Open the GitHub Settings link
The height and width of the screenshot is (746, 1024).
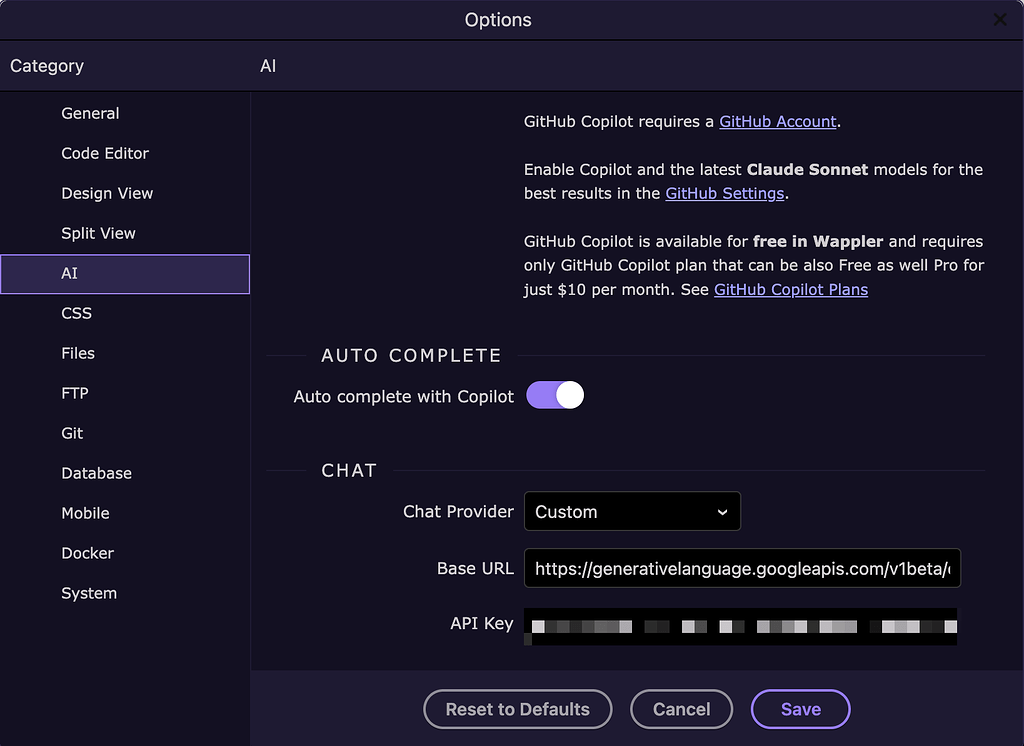point(724,193)
